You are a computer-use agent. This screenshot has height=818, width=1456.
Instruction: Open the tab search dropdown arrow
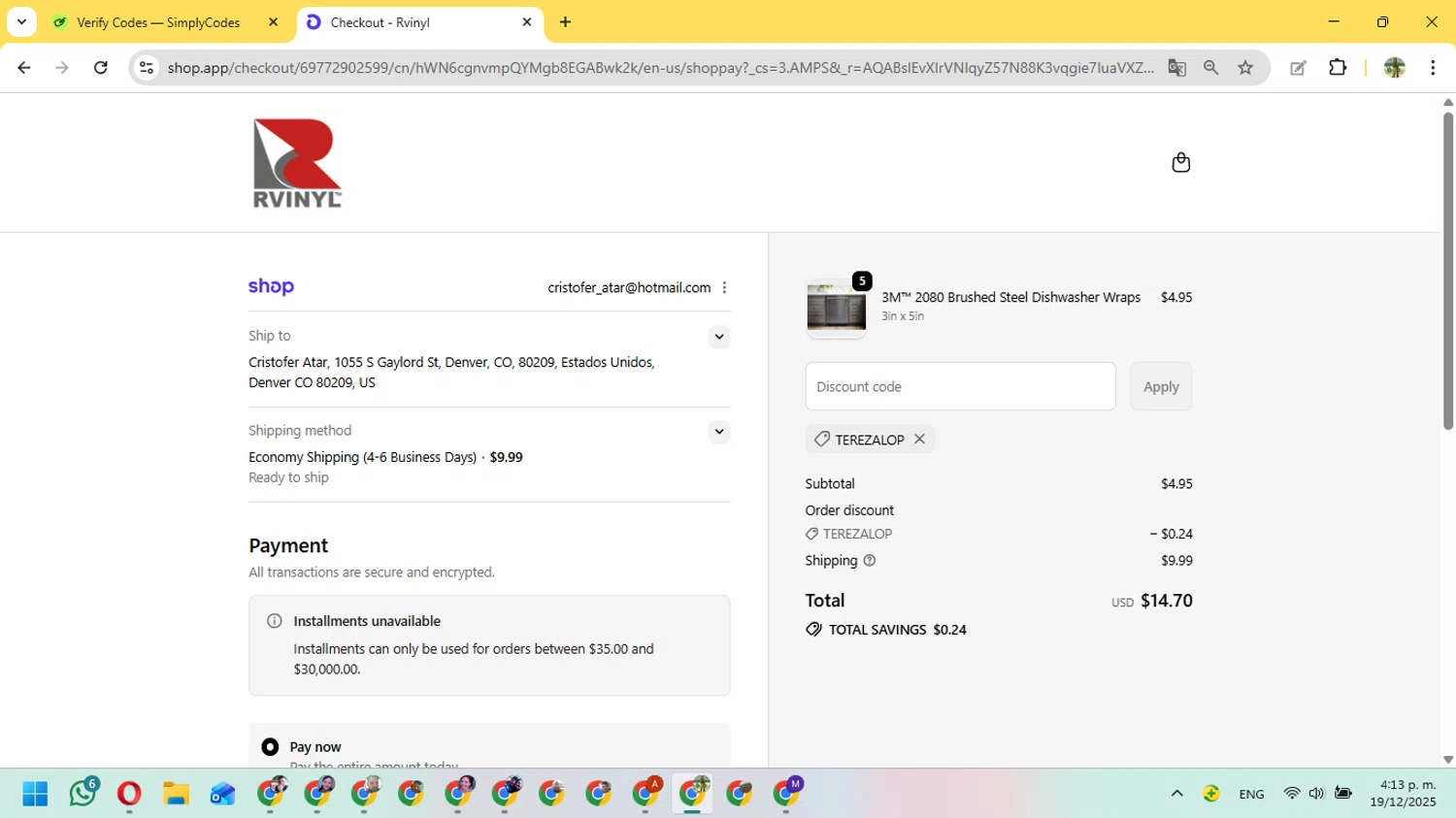coord(21,22)
